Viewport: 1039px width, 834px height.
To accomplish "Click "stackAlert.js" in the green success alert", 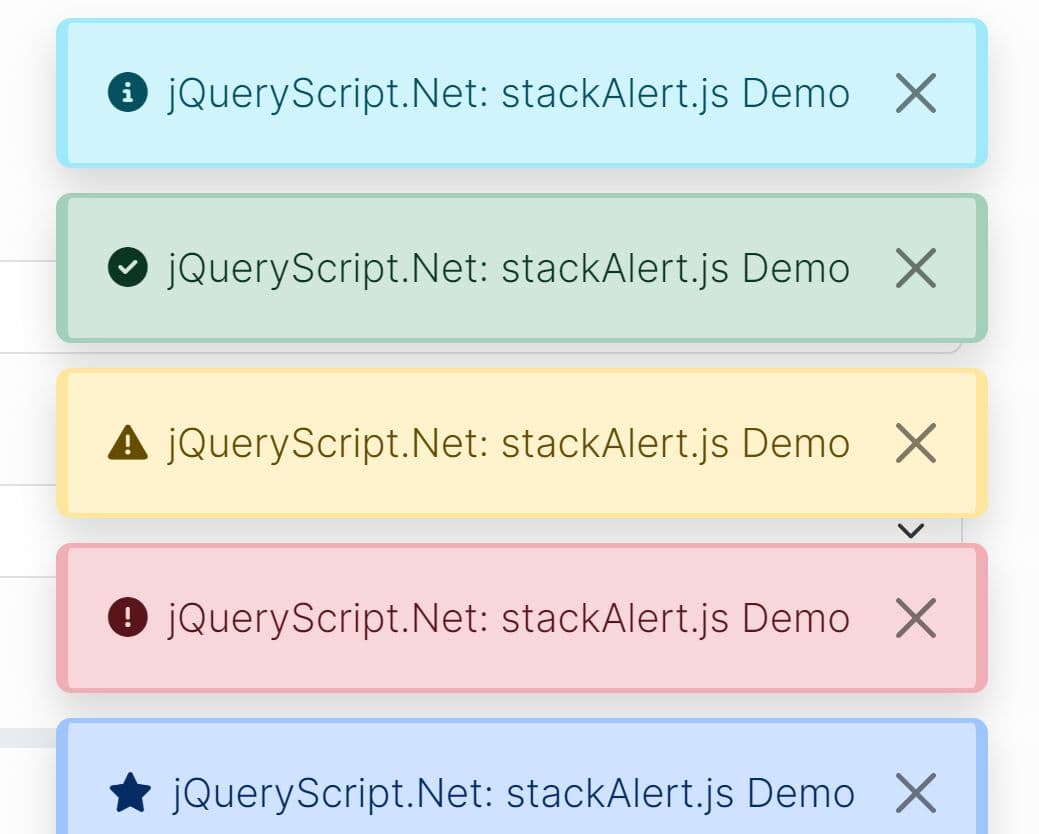I will [x=615, y=269].
